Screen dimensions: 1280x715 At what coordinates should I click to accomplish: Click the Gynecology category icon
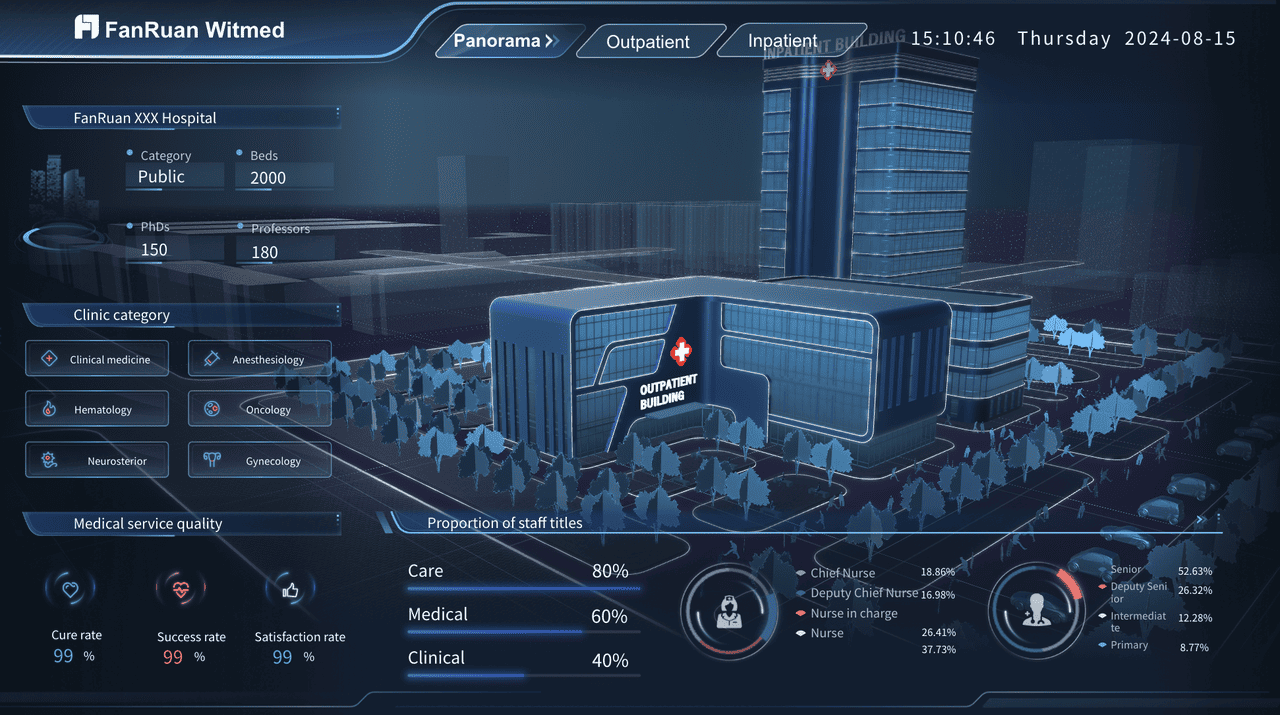click(211, 461)
